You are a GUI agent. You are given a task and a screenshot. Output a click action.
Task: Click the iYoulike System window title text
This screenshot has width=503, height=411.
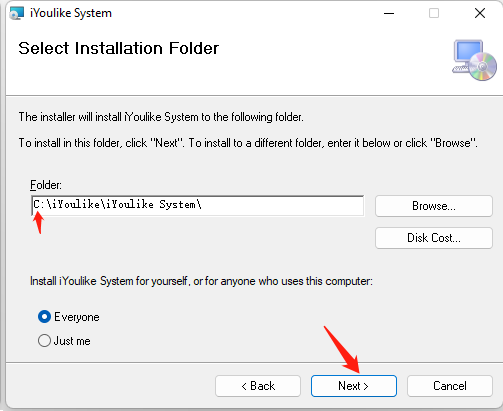(71, 13)
